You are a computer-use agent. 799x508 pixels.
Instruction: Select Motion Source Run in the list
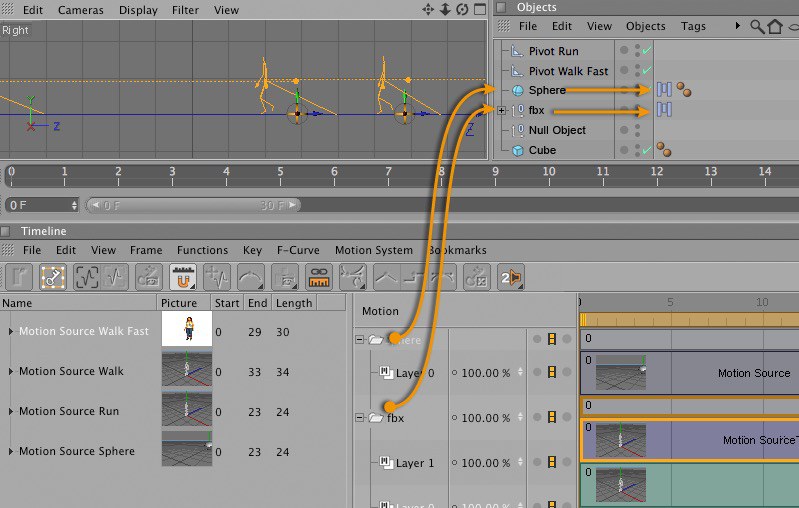pyautogui.click(x=68, y=411)
